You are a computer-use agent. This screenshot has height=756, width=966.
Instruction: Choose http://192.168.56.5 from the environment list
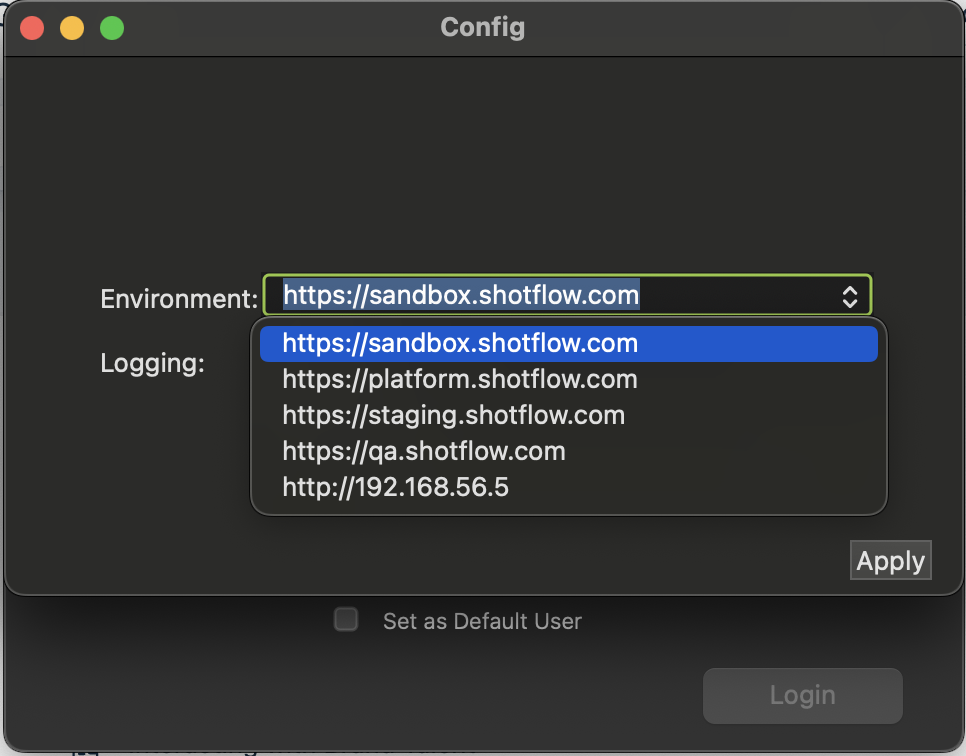tap(569, 487)
